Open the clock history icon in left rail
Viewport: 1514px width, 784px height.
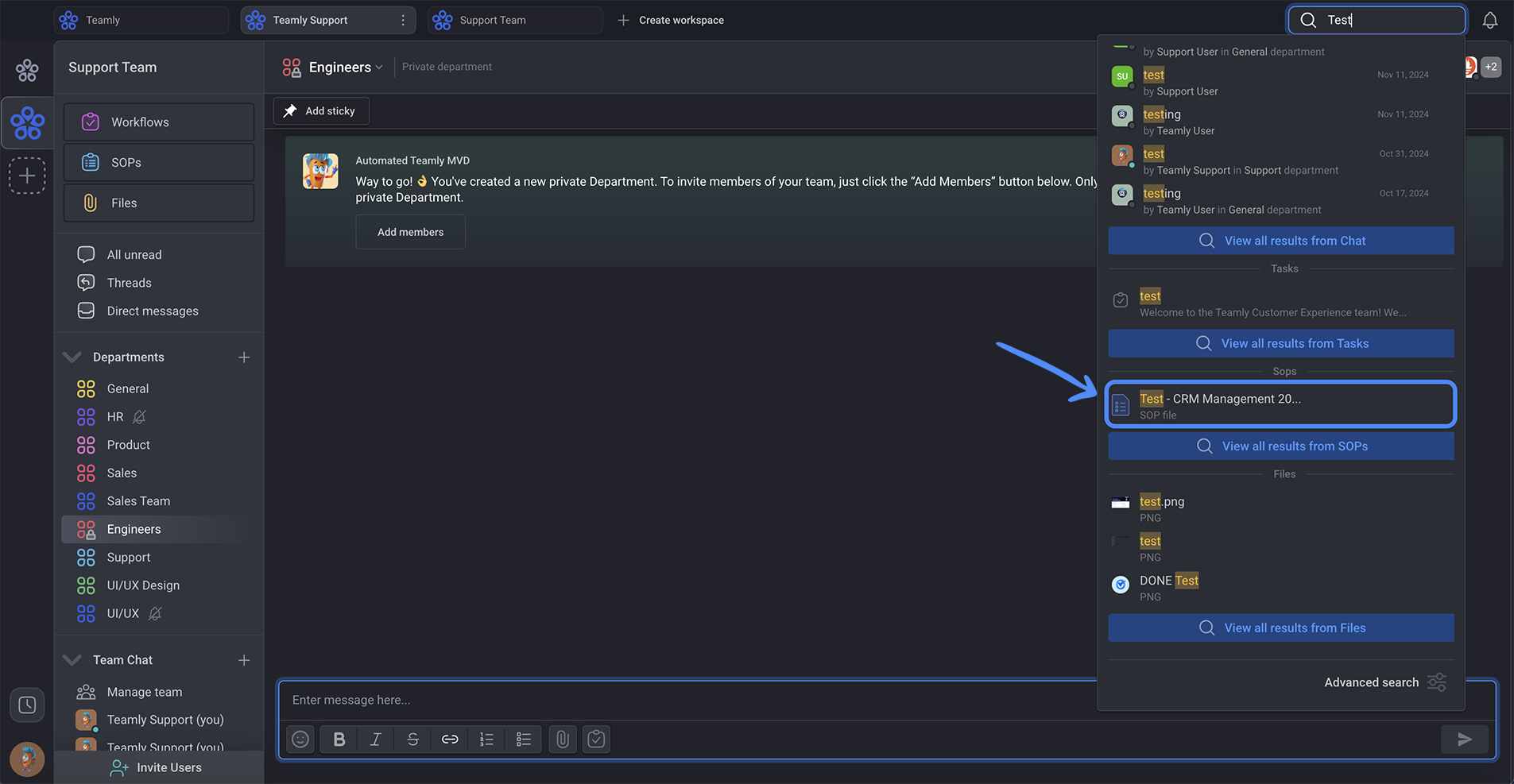pos(27,705)
